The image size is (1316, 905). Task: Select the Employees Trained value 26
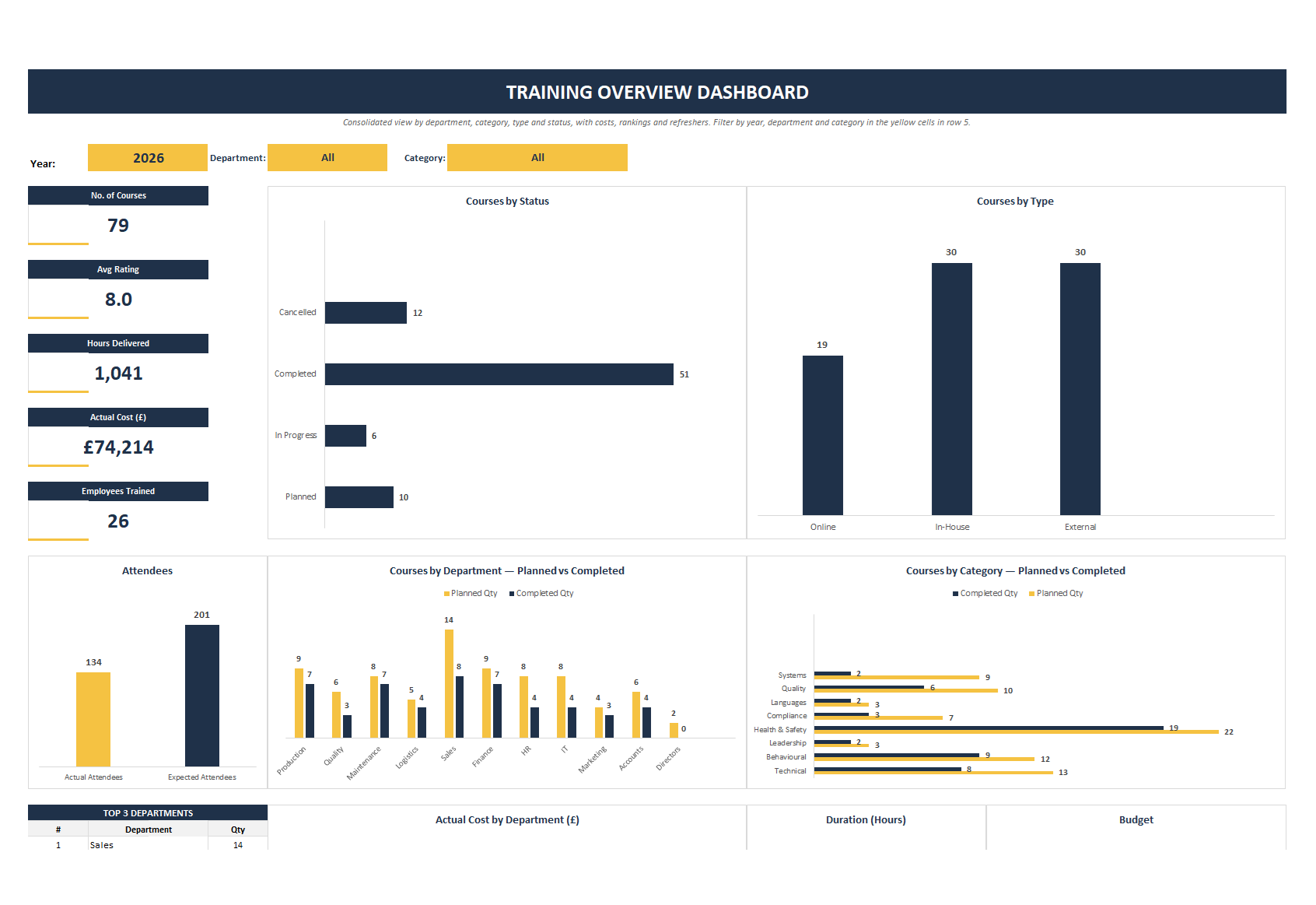point(118,521)
